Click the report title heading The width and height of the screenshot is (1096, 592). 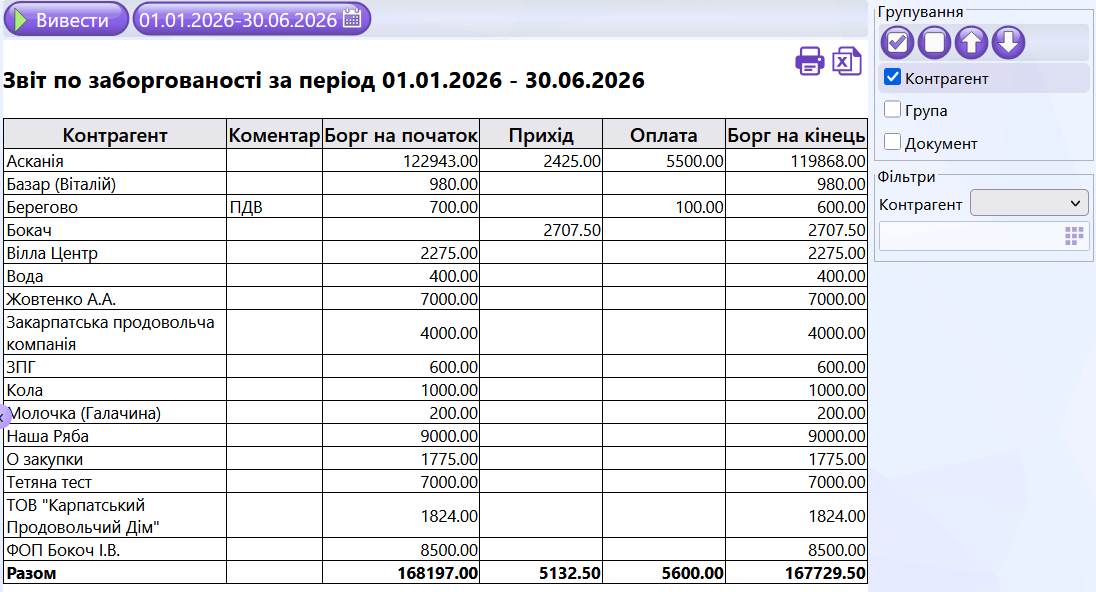point(324,80)
